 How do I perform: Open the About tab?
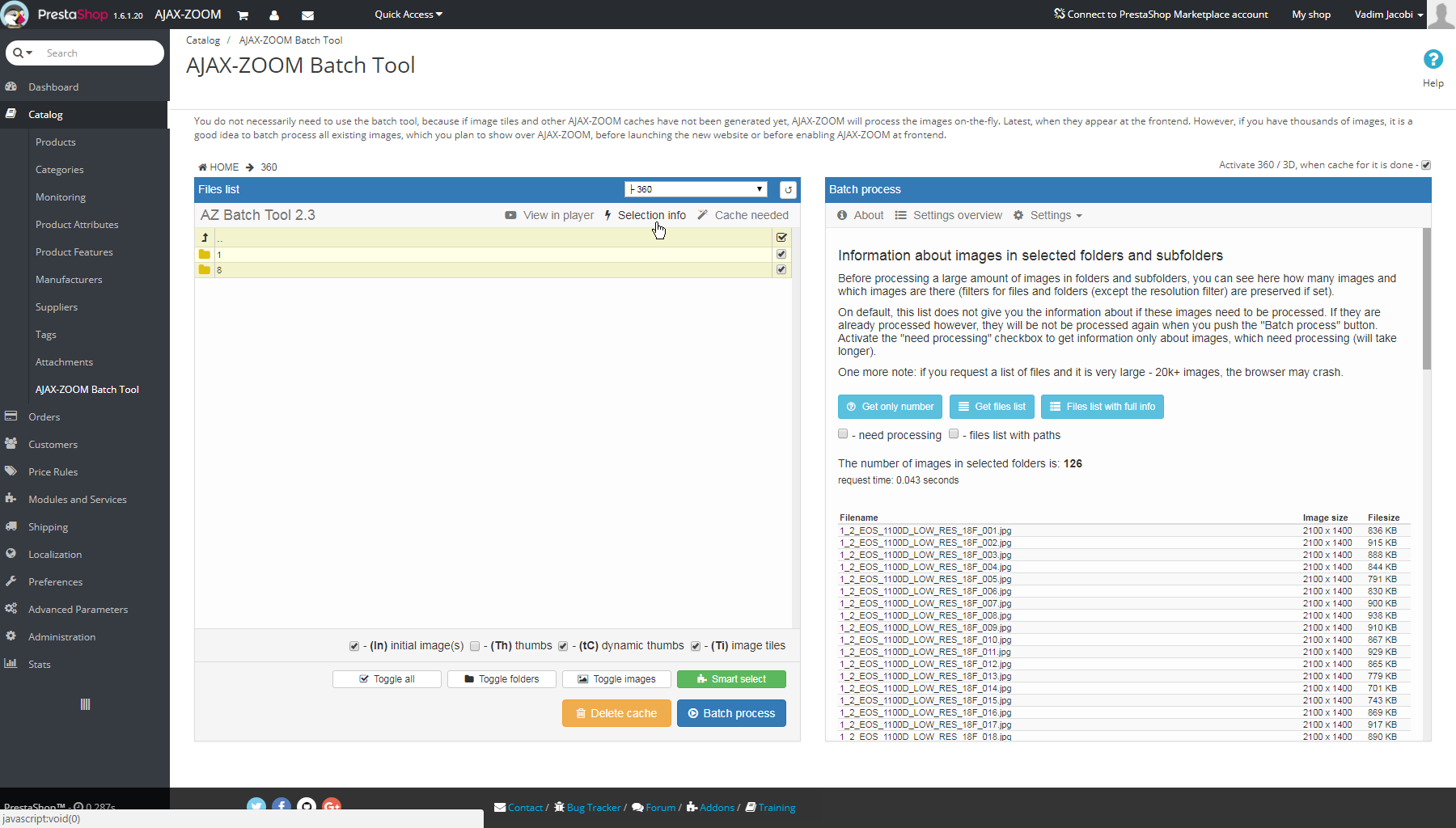coord(861,215)
